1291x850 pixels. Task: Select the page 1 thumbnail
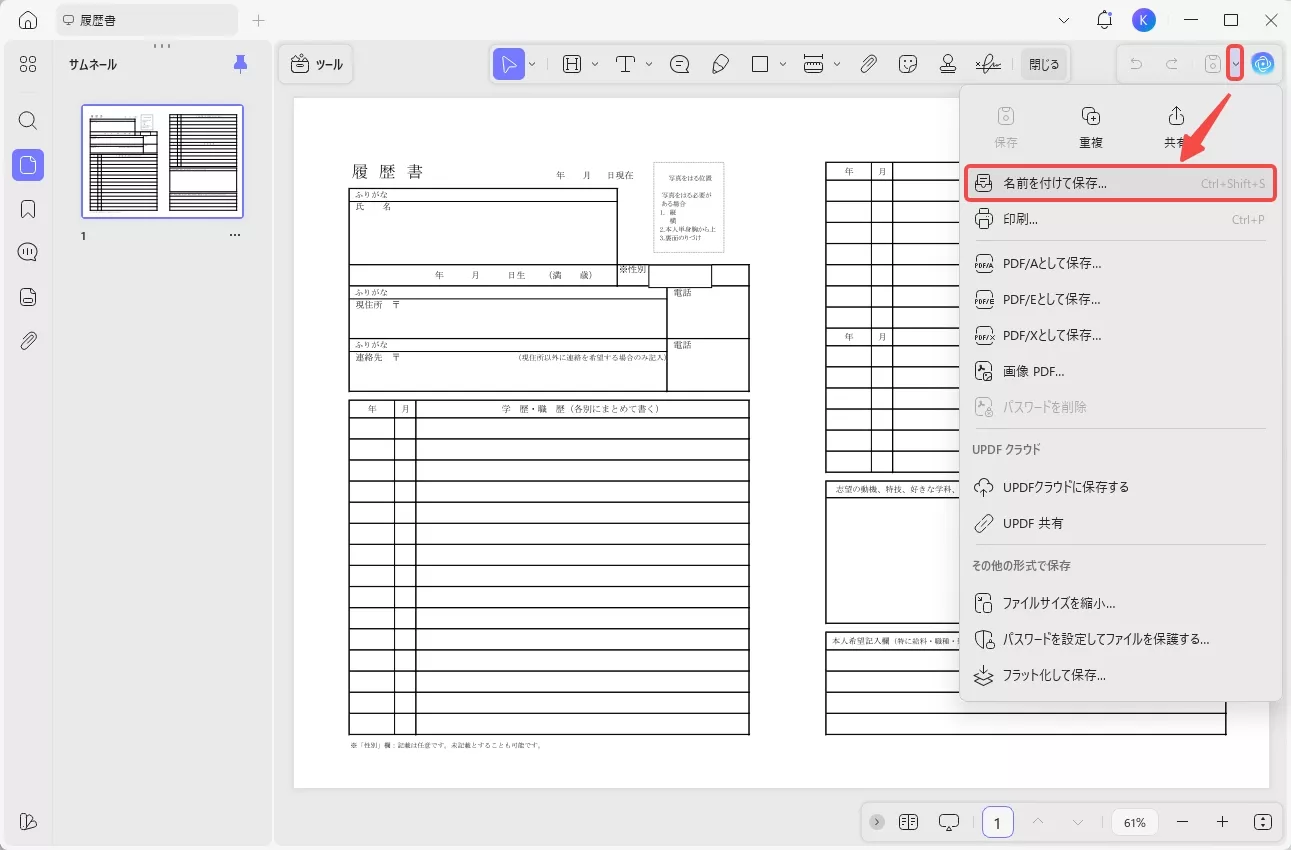click(162, 161)
